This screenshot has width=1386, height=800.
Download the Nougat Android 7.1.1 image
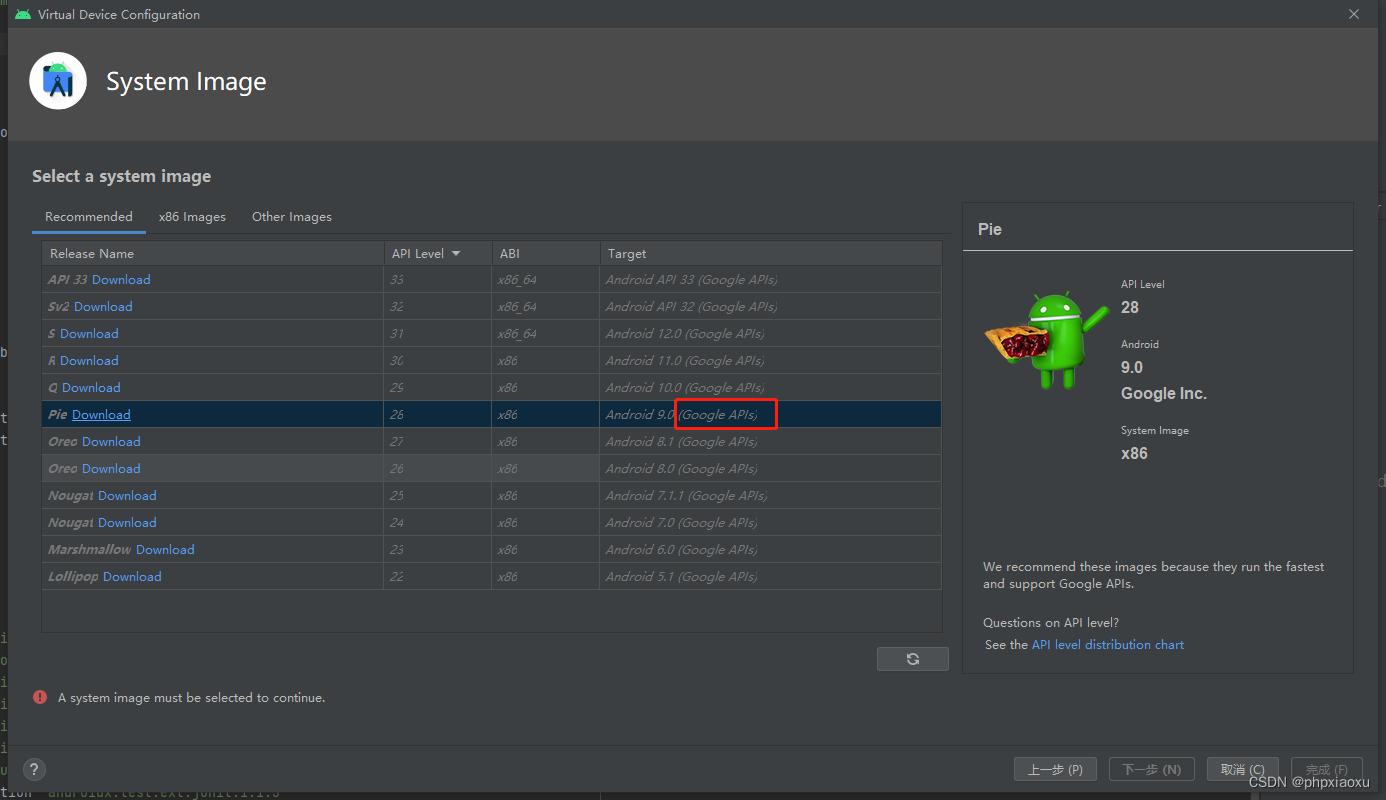click(127, 496)
